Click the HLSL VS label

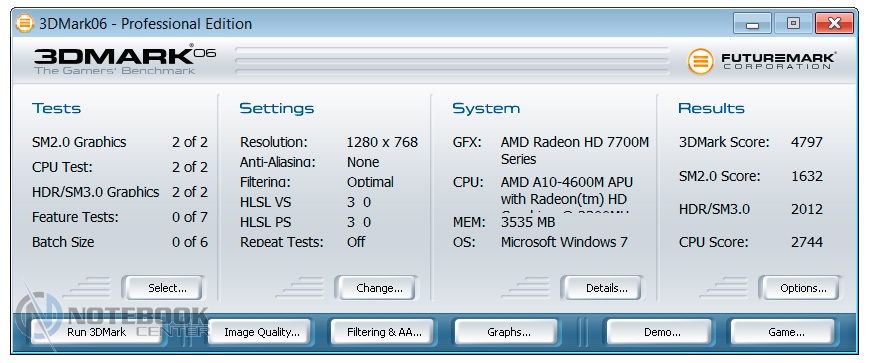(265, 202)
